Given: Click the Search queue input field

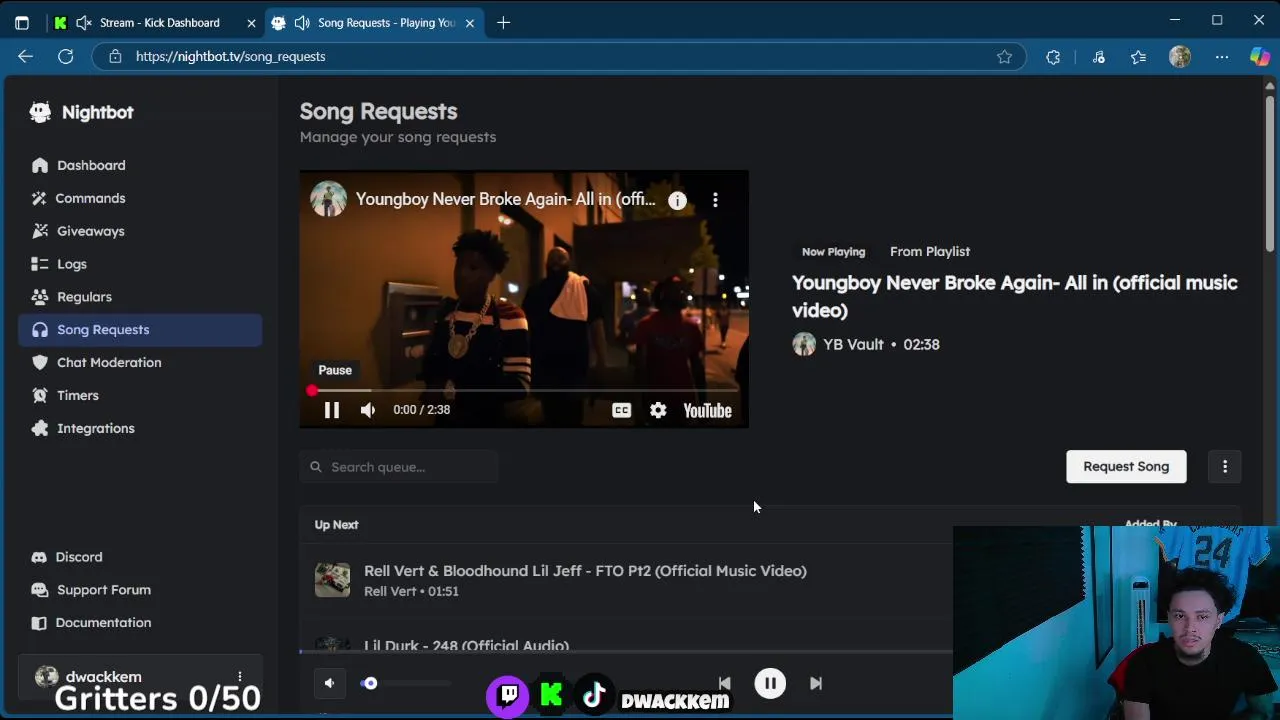Looking at the screenshot, I should (398, 467).
